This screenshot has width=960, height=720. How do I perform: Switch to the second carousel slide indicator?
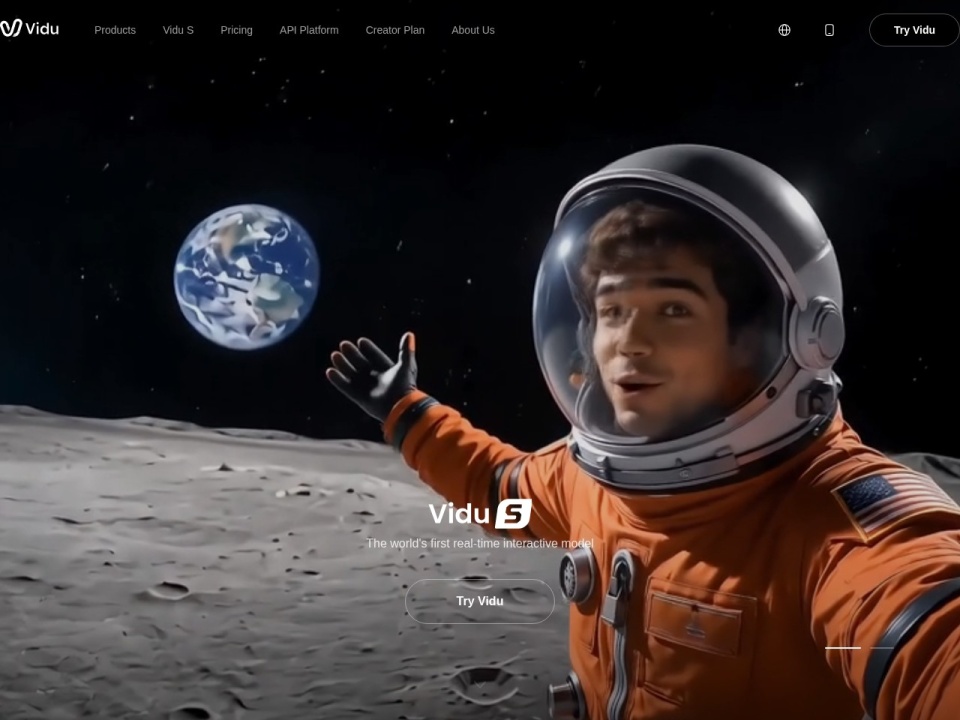(882, 648)
